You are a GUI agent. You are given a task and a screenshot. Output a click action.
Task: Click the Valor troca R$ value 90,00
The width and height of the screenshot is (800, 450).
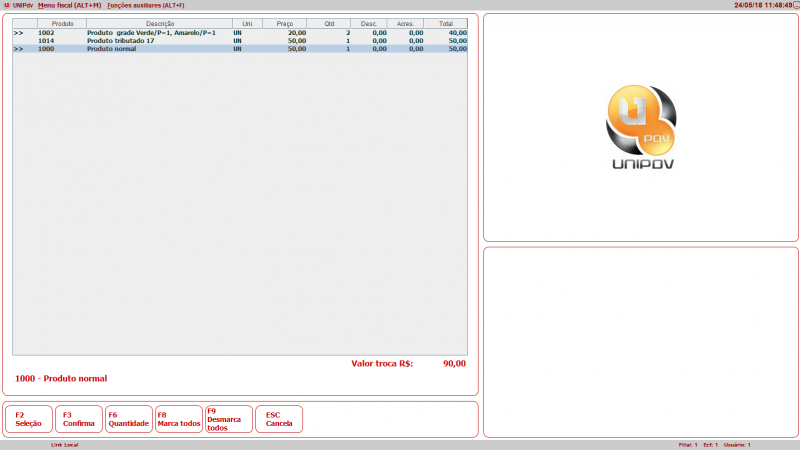tap(454, 364)
